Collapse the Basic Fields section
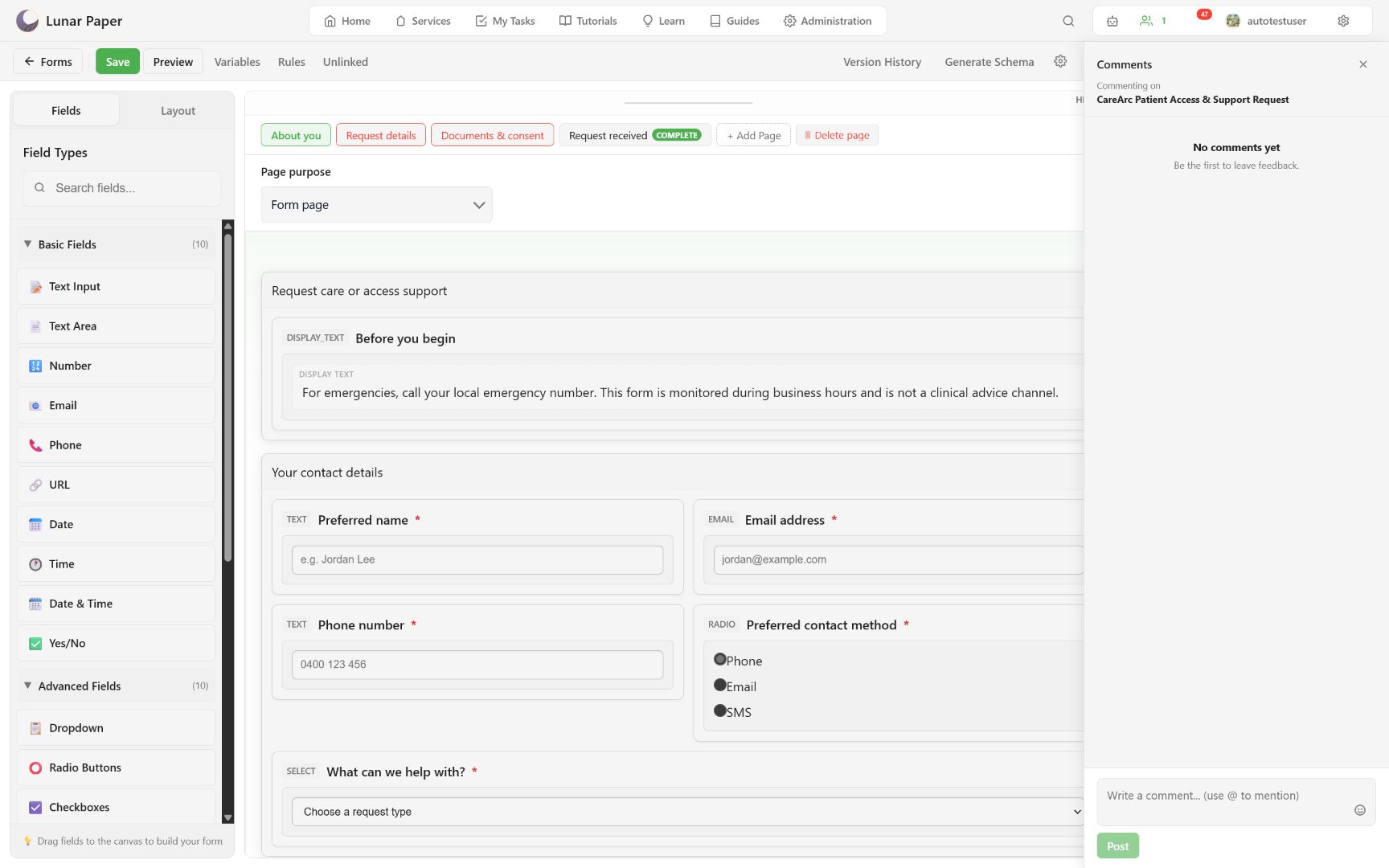 (116, 244)
